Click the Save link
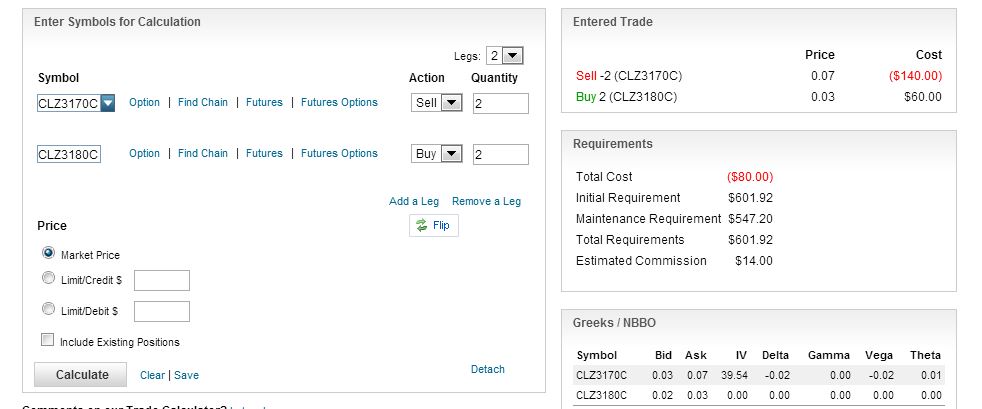This screenshot has height=409, width=982. tap(186, 375)
